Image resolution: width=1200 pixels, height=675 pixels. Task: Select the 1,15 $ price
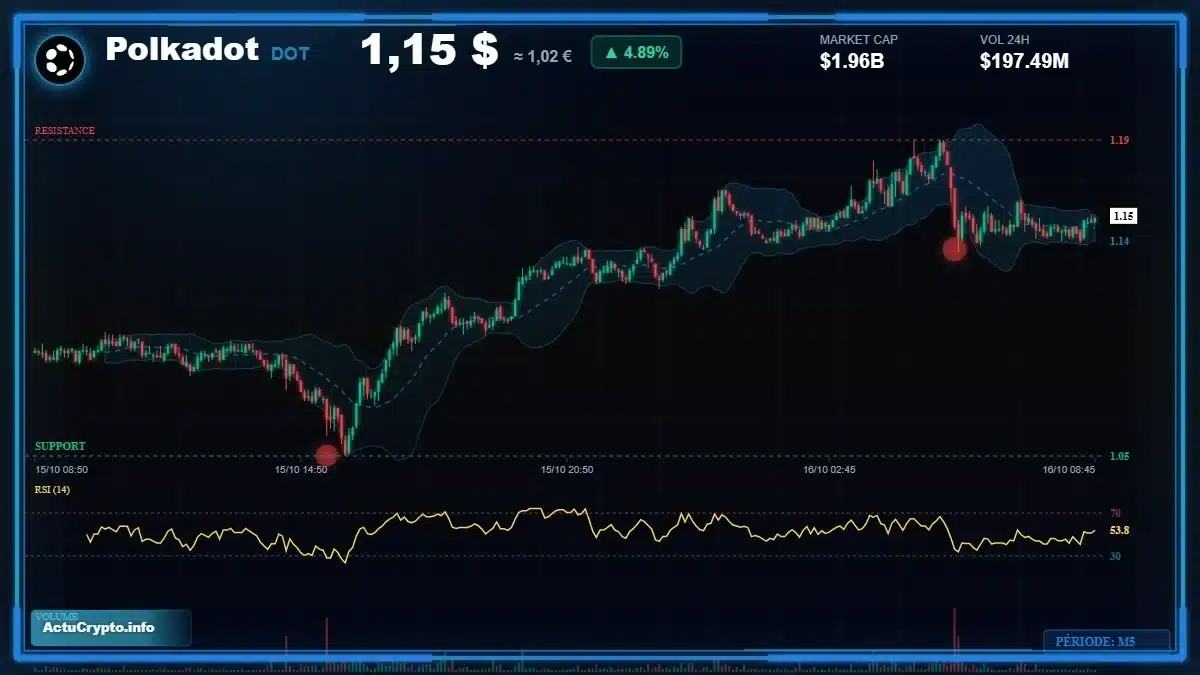(x=429, y=50)
